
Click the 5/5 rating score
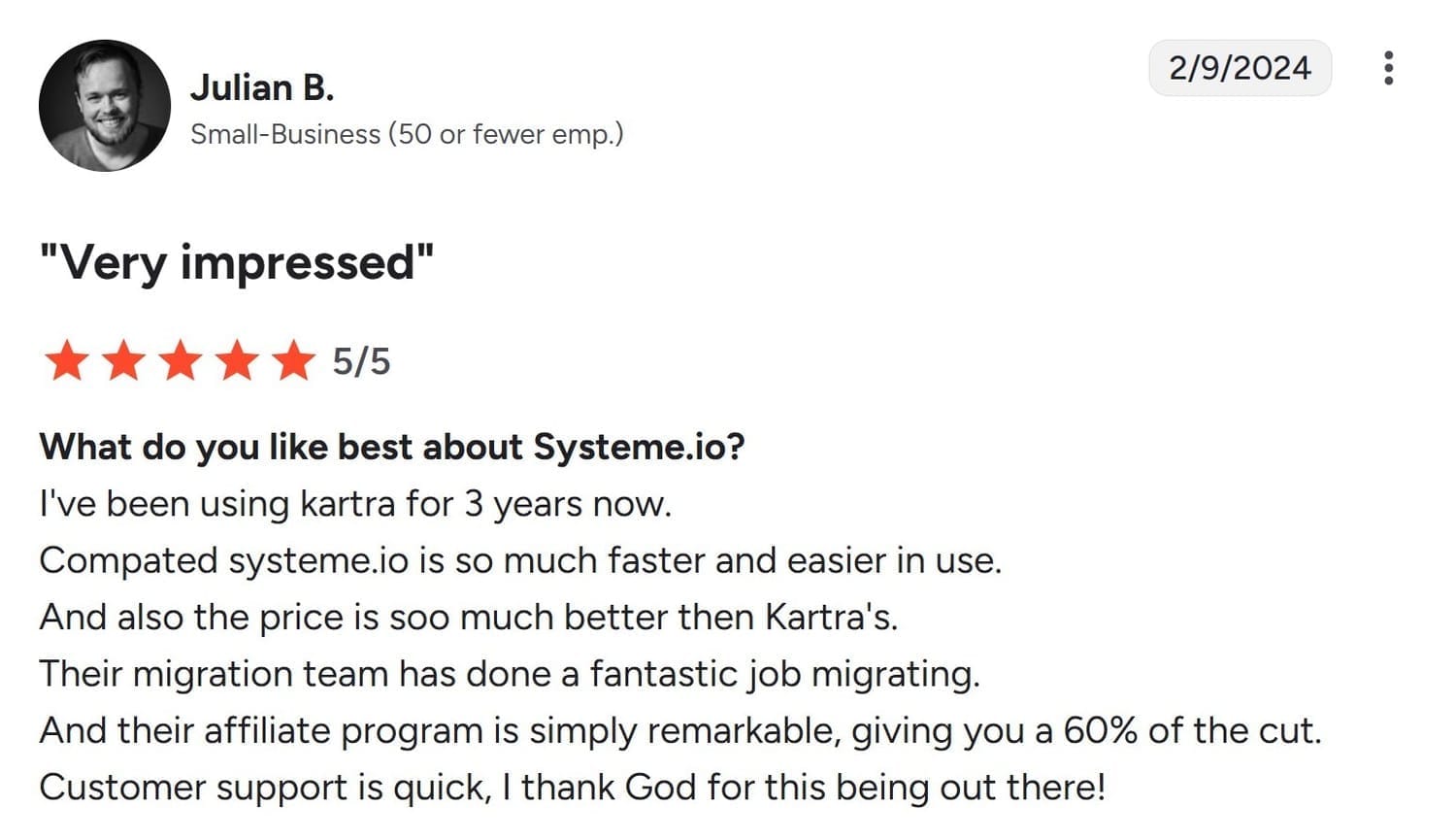tap(361, 362)
